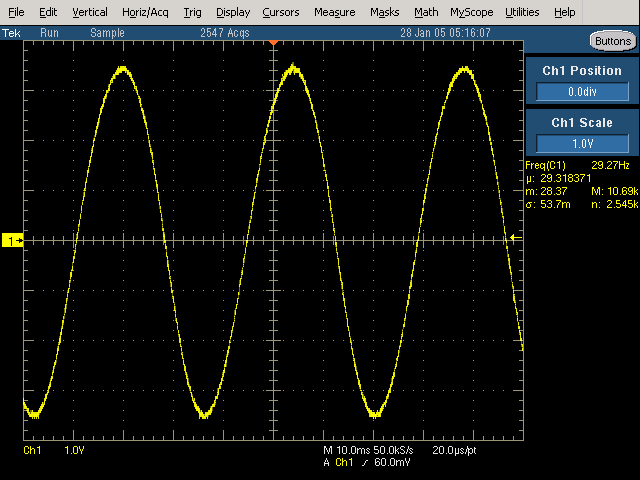Open the Horiz/Acq menu
The height and width of the screenshot is (480, 640).
[146, 12]
